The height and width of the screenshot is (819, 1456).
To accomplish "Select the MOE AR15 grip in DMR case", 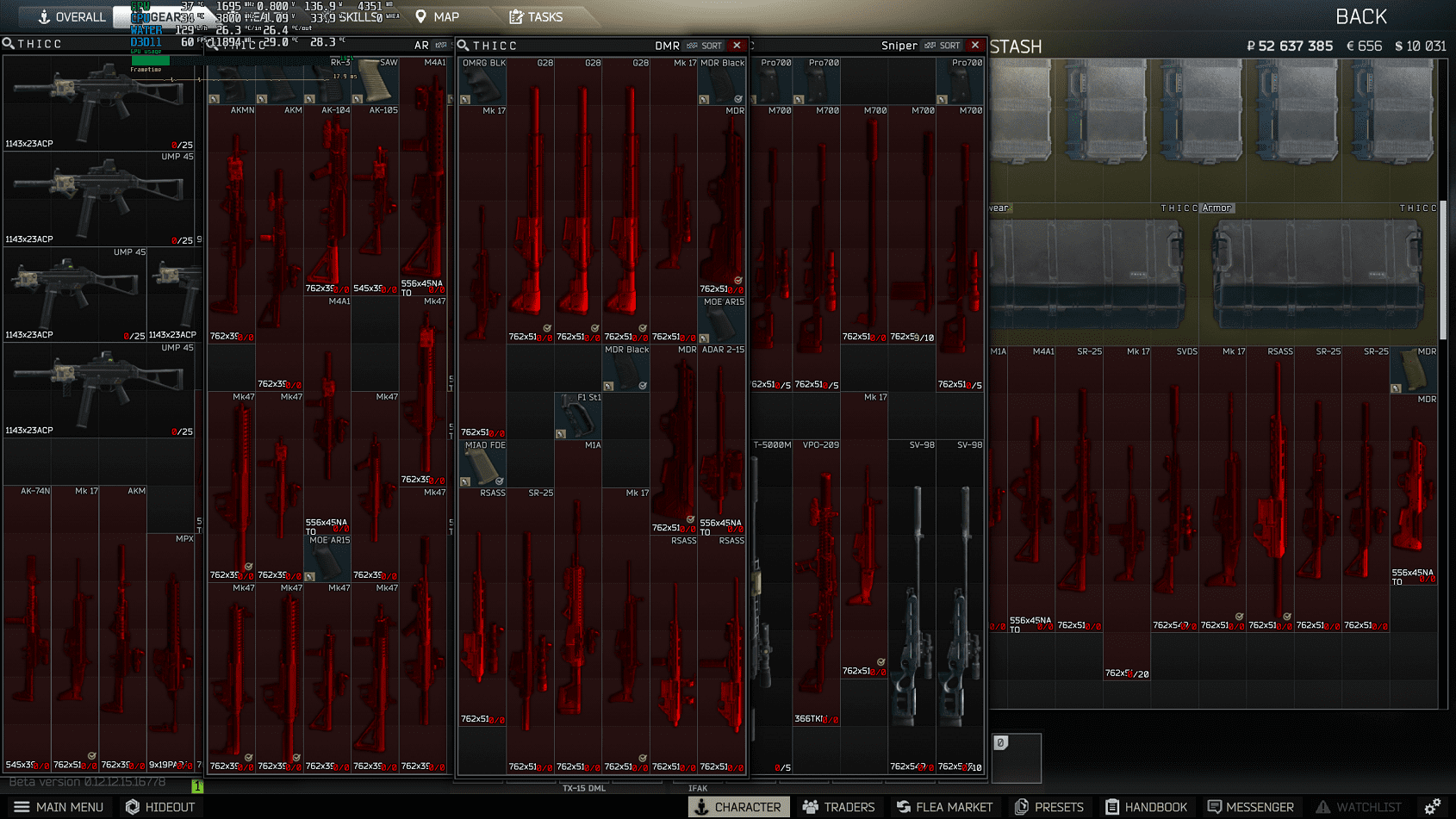I will click(x=722, y=320).
